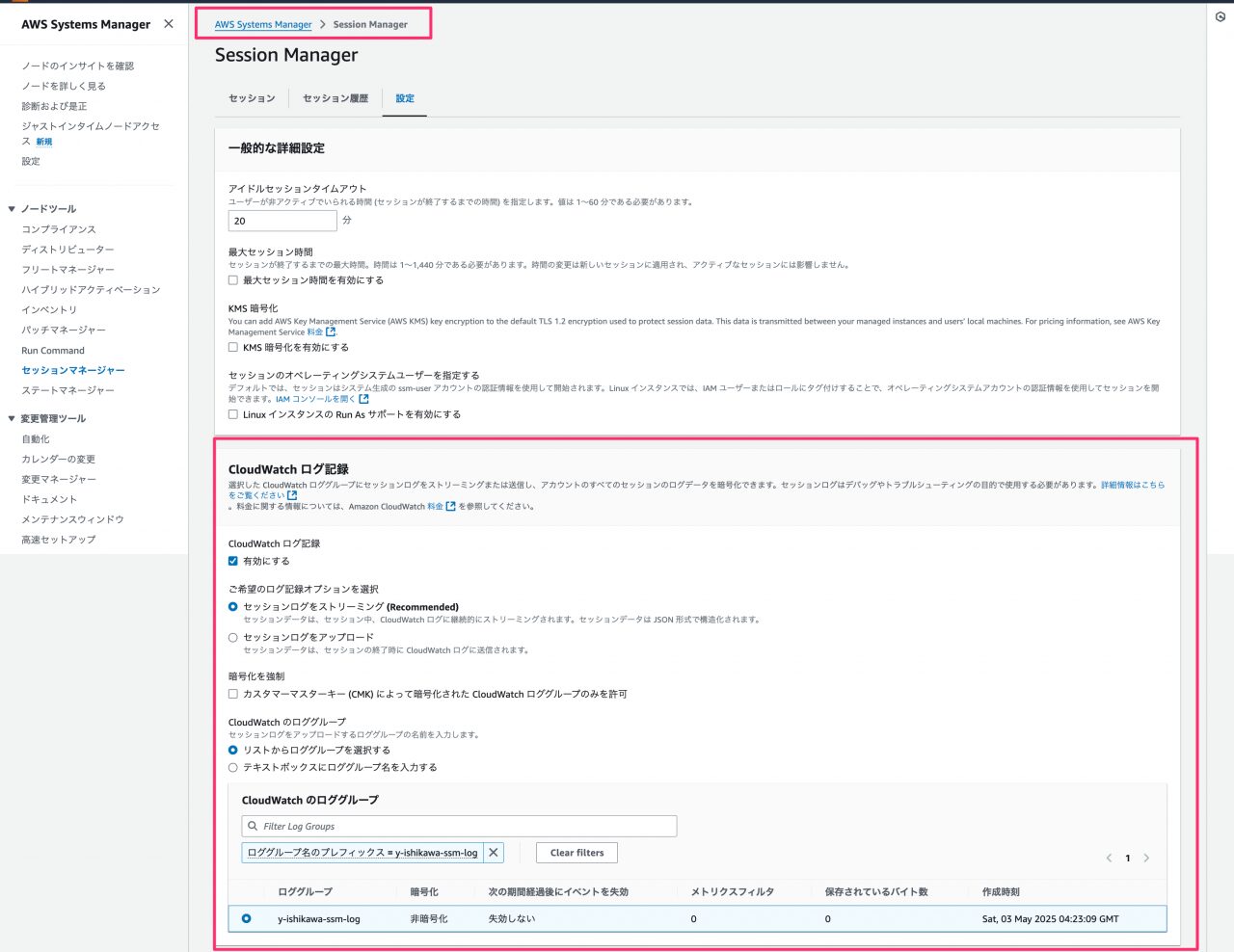Viewport: 1234px width, 952px height.
Task: Open ディストリビューター in sidebar
Action: pyautogui.click(x=67, y=251)
